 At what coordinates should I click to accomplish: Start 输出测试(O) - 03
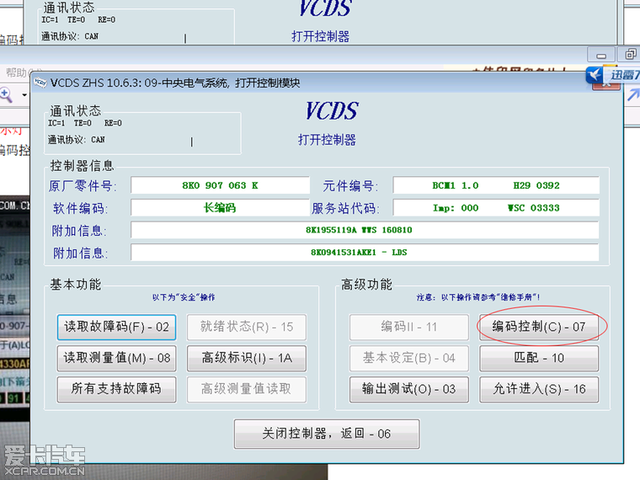point(409,388)
